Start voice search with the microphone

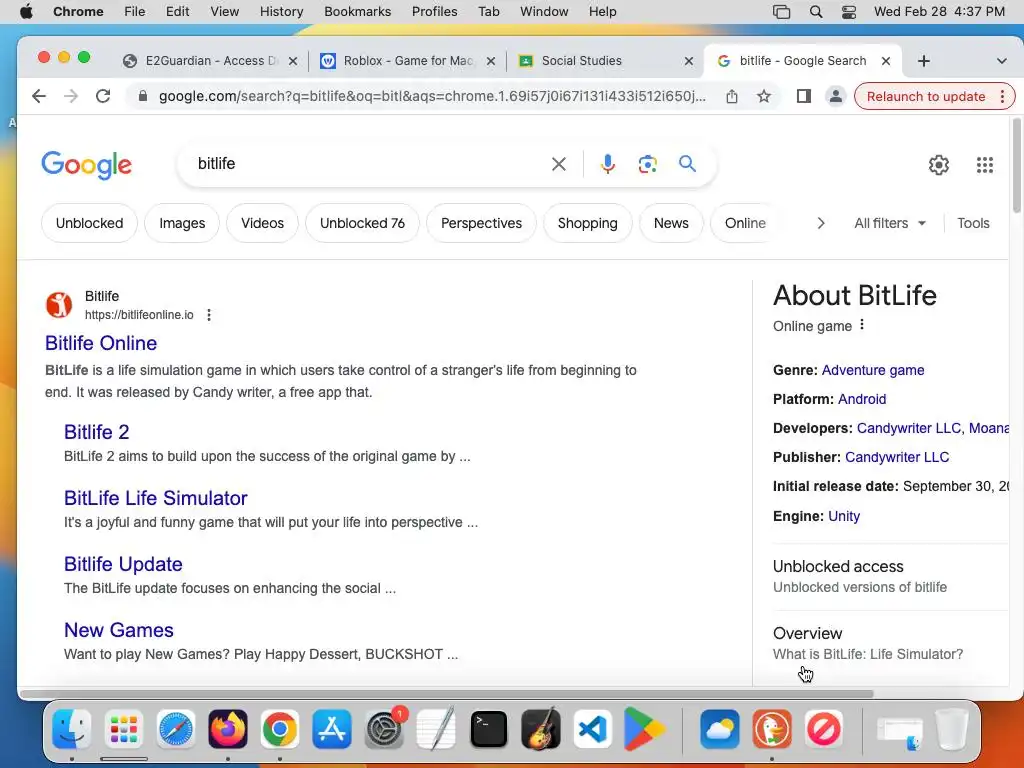[x=607, y=164]
